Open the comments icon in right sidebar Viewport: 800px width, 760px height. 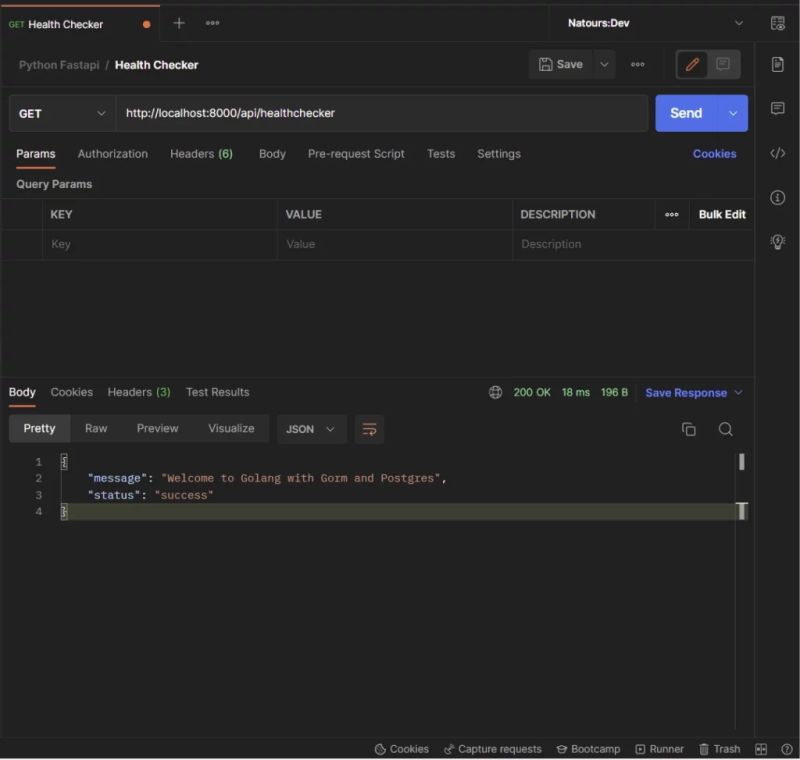(778, 107)
